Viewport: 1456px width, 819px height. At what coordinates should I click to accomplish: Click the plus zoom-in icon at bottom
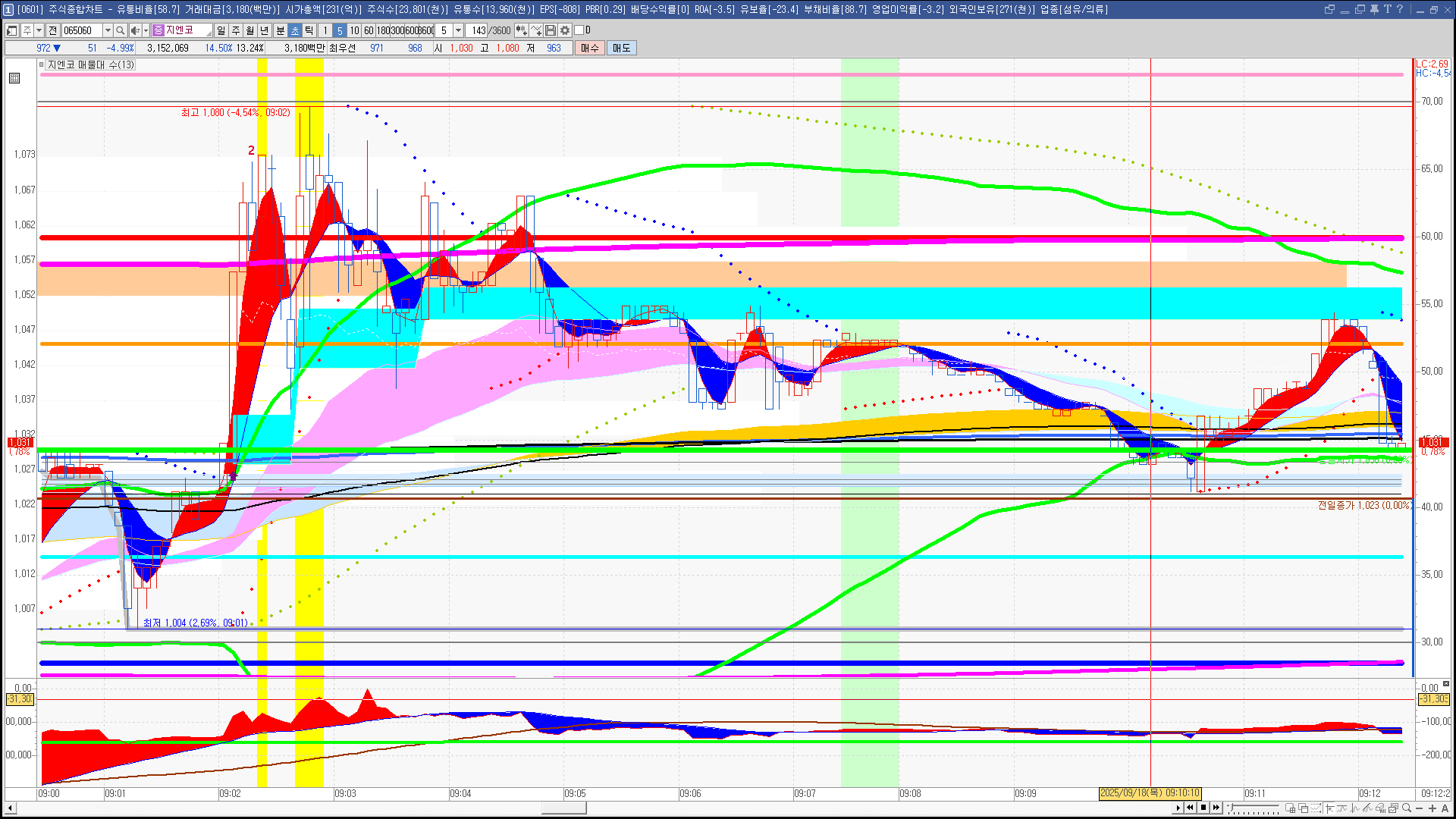[x=1432, y=808]
